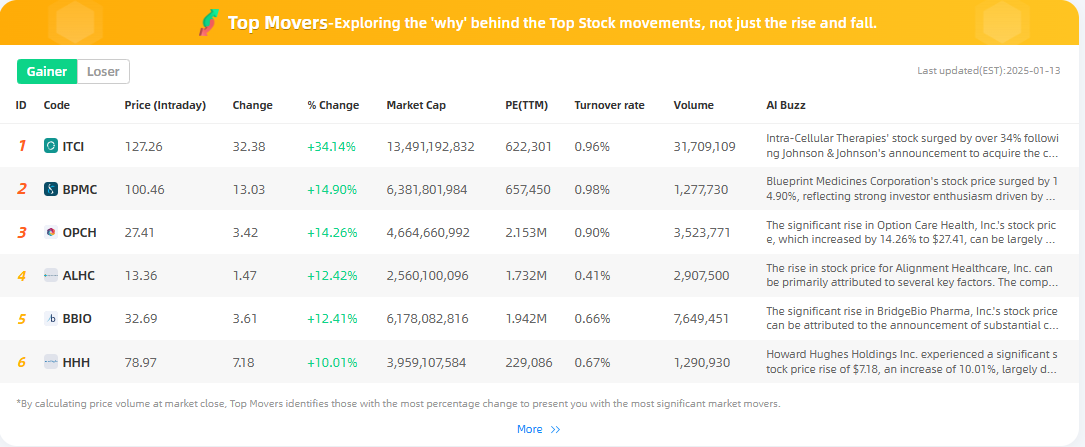Click the Price (Intraday) column header
Image resolution: width=1085 pixels, height=447 pixels.
(165, 105)
